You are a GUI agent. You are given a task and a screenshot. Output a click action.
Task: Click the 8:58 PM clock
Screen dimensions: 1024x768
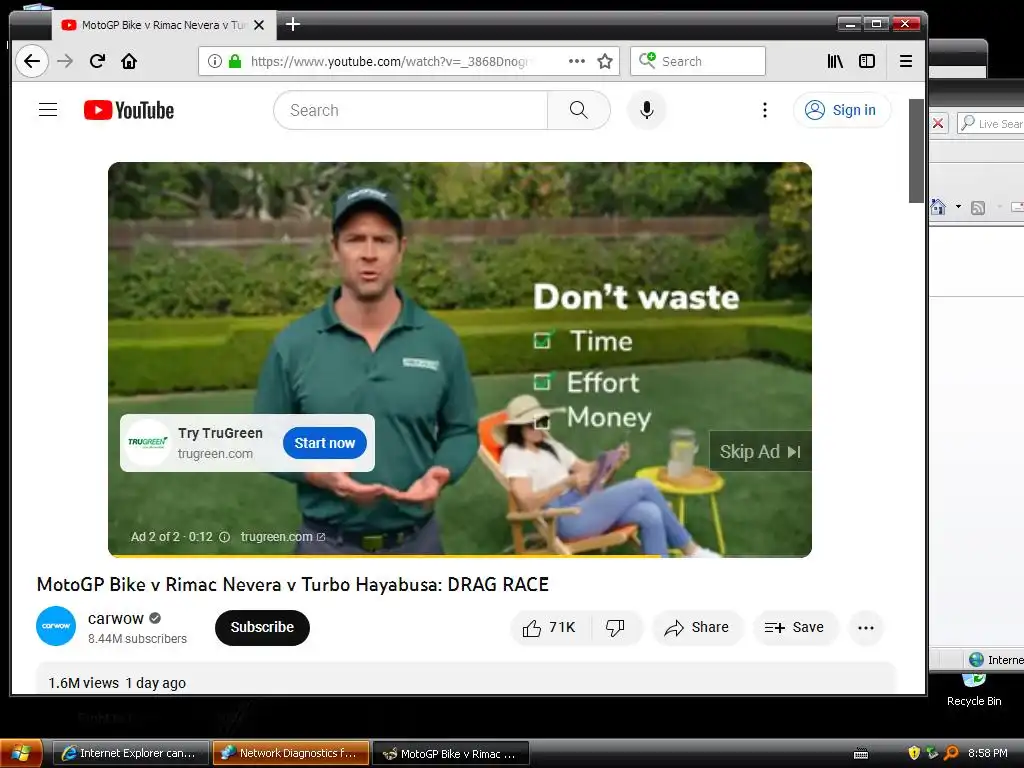987,753
